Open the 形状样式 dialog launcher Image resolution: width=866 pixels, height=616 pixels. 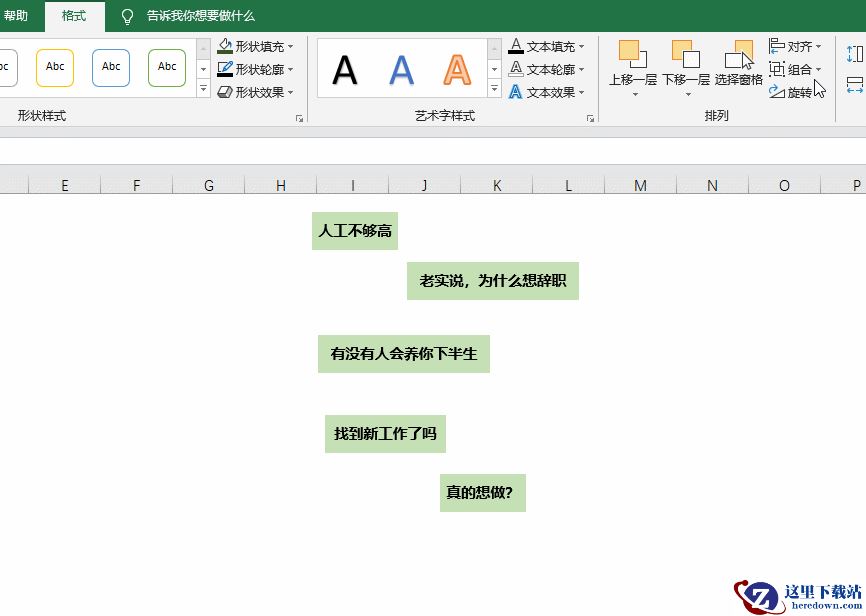299,118
